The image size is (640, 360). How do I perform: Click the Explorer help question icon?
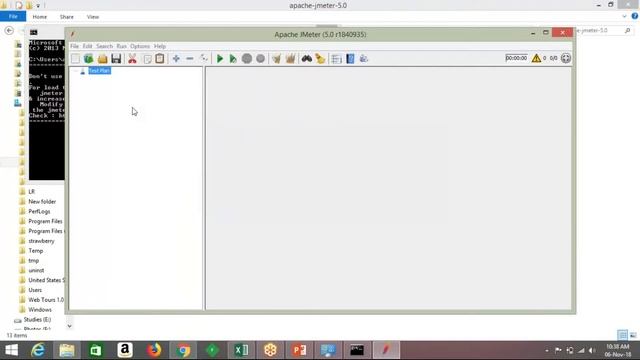click(x=634, y=16)
